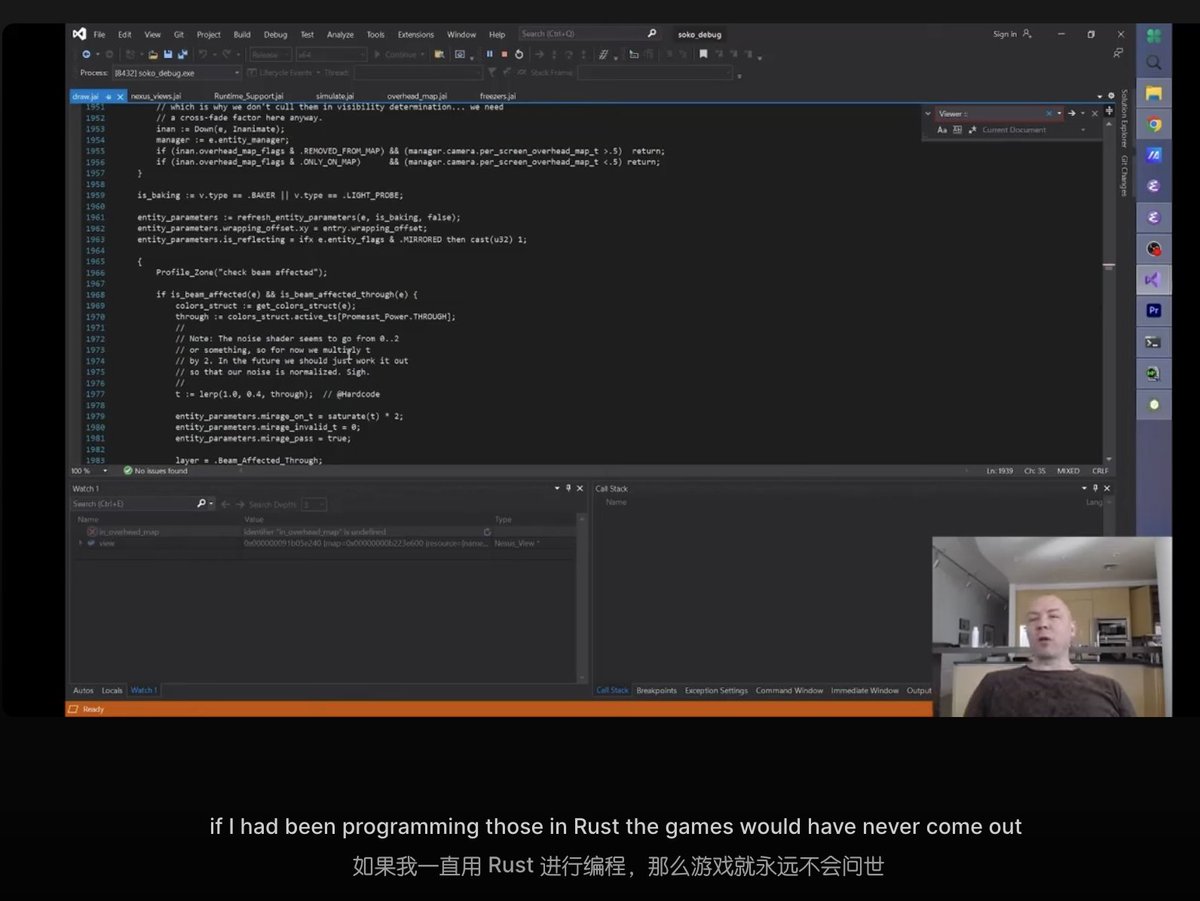This screenshot has height=901, width=1200.
Task: Stop debugging with the red square icon
Action: 504,54
